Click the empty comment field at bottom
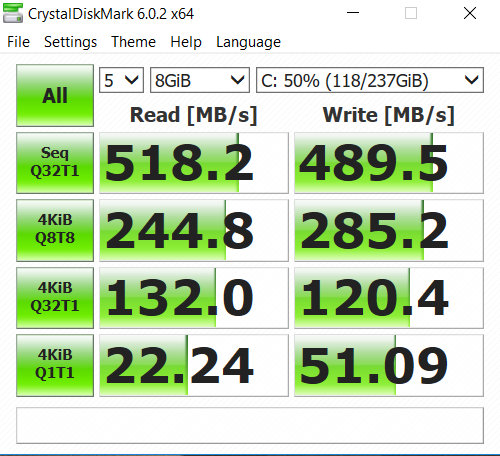Image resolution: width=500 pixels, height=456 pixels. [x=250, y=425]
